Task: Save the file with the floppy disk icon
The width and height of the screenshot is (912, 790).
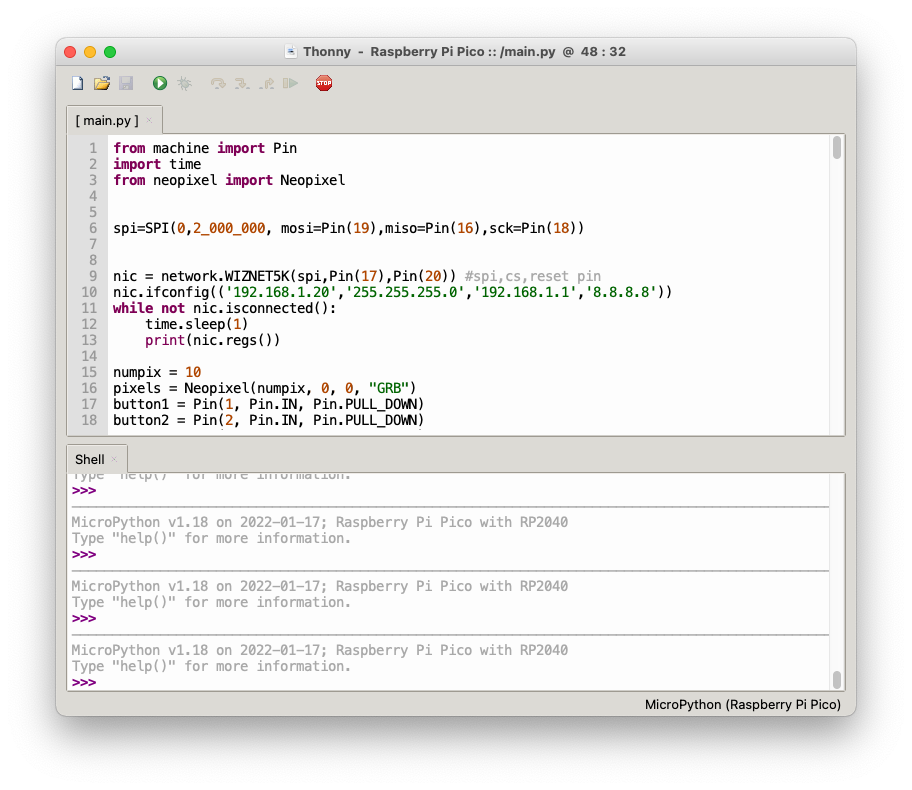Action: (126, 83)
